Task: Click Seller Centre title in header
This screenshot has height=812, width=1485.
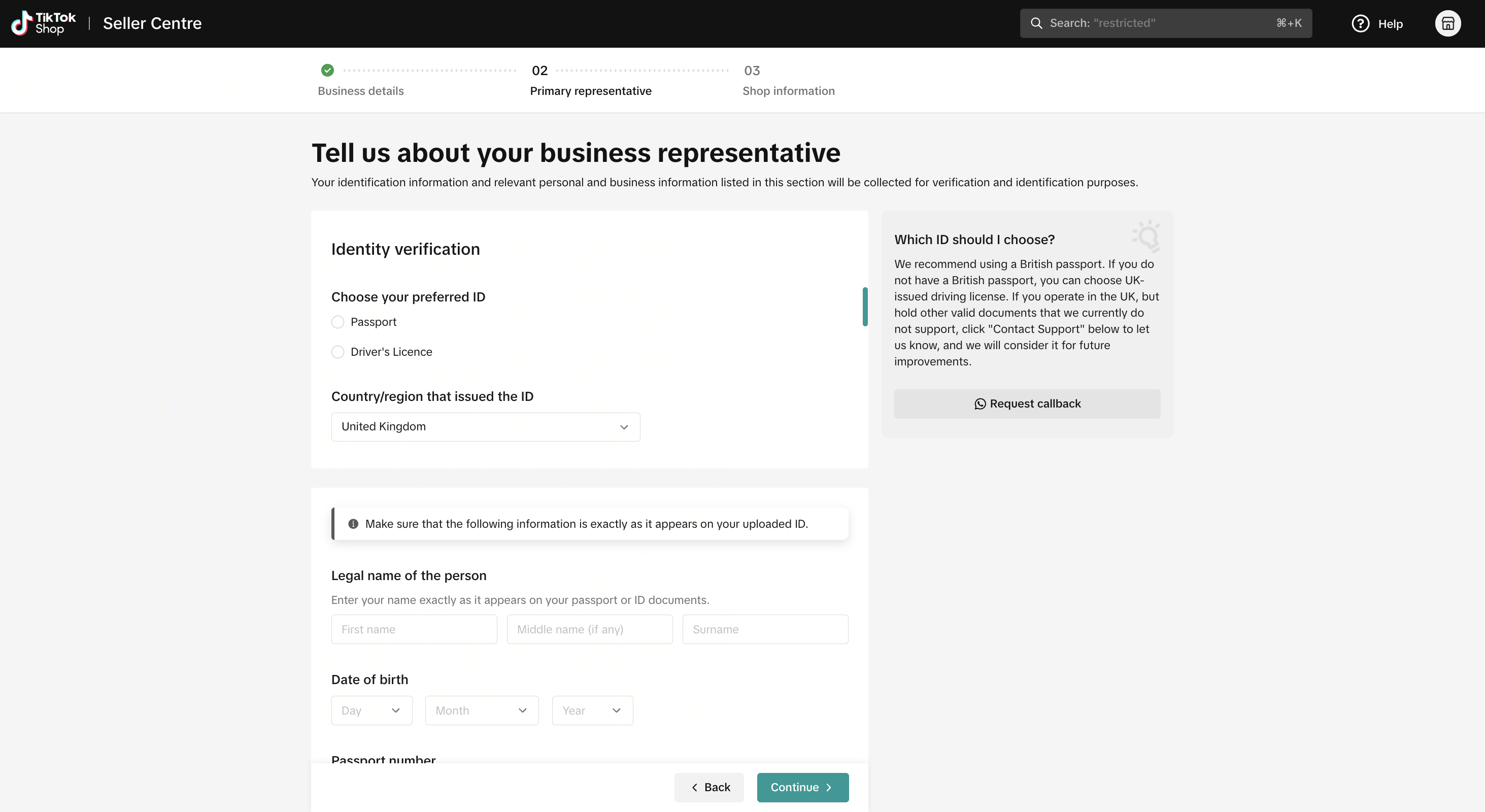Action: point(152,24)
